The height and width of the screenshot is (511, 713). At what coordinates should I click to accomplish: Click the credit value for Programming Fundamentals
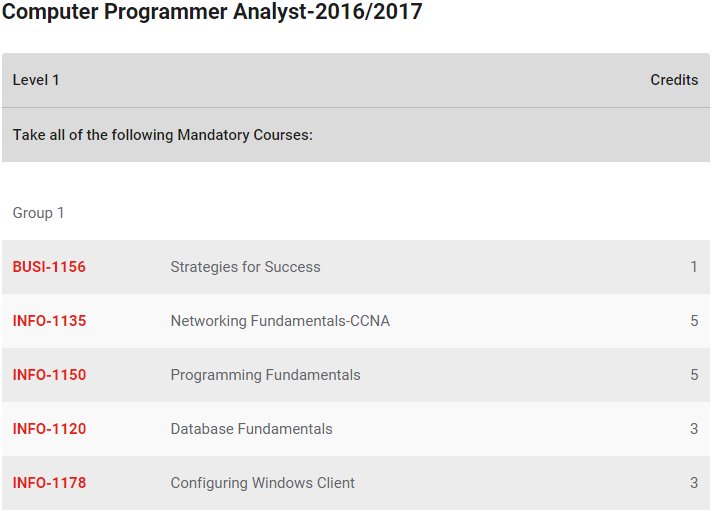point(694,375)
